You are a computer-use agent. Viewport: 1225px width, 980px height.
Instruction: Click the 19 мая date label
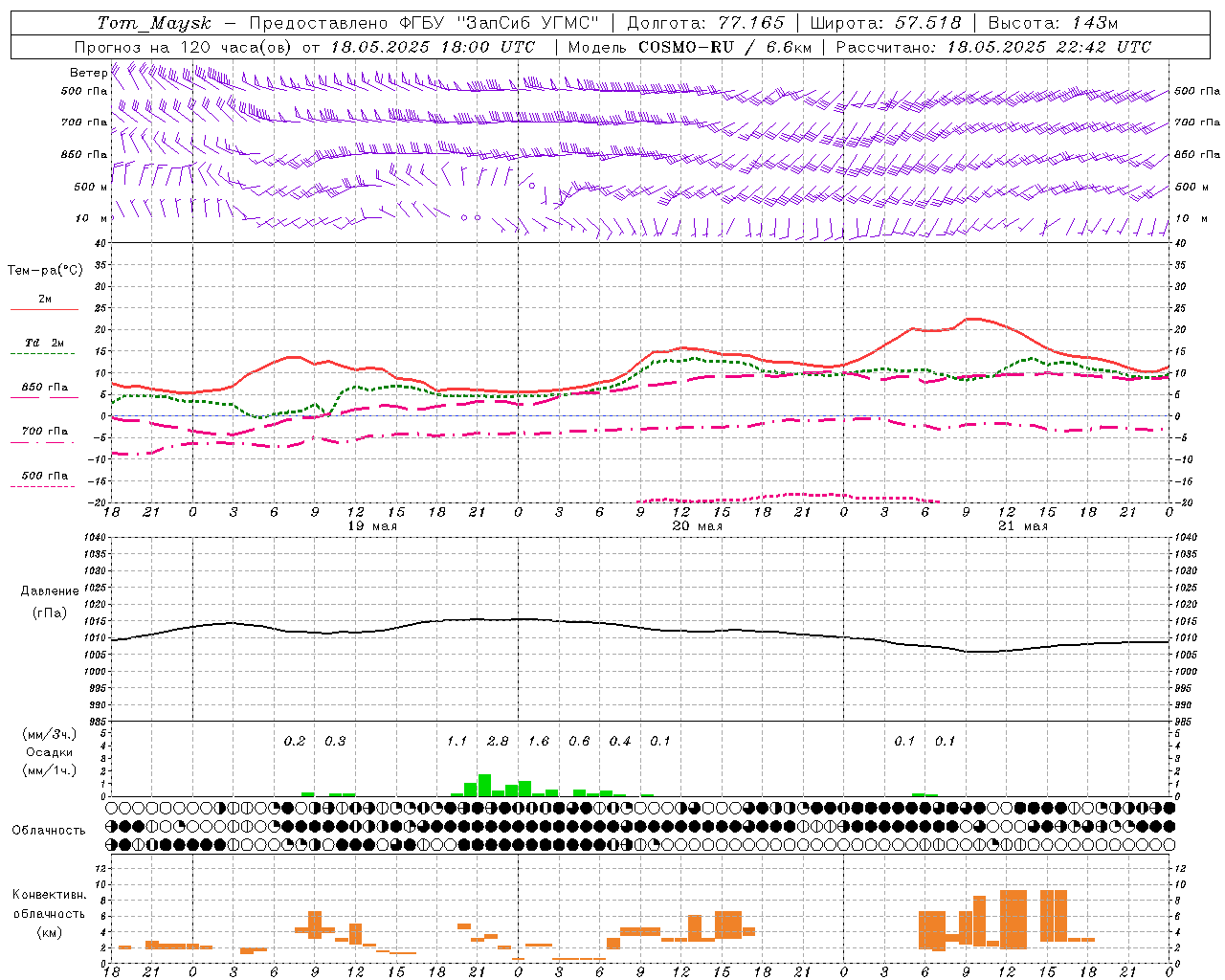tap(371, 526)
